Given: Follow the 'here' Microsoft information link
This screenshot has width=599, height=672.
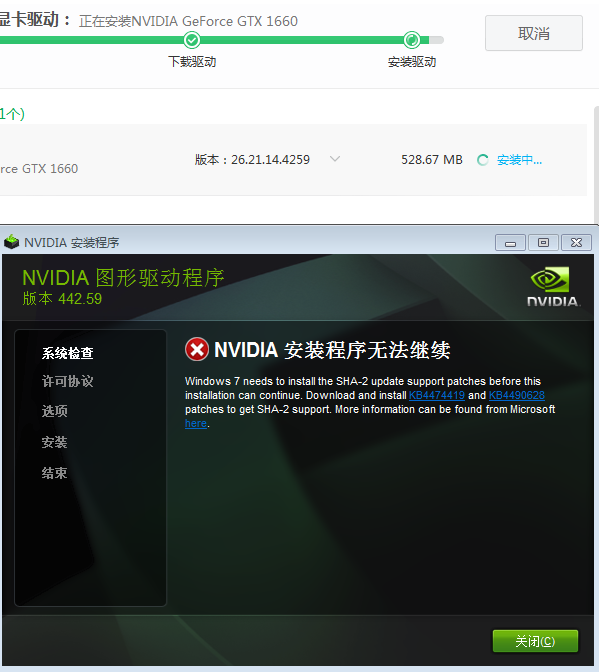Looking at the screenshot, I should (x=196, y=423).
